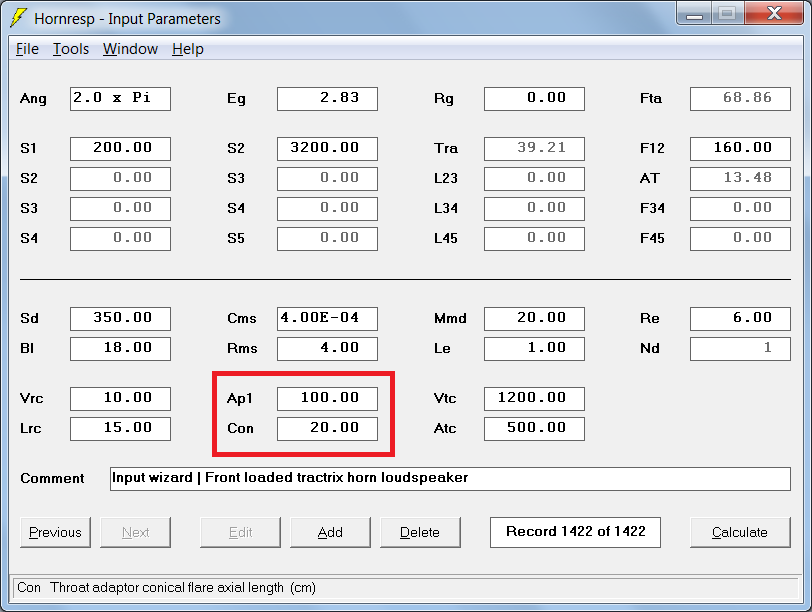
Task: Click the Ang field showing 2.0 x Pi
Action: click(x=120, y=99)
